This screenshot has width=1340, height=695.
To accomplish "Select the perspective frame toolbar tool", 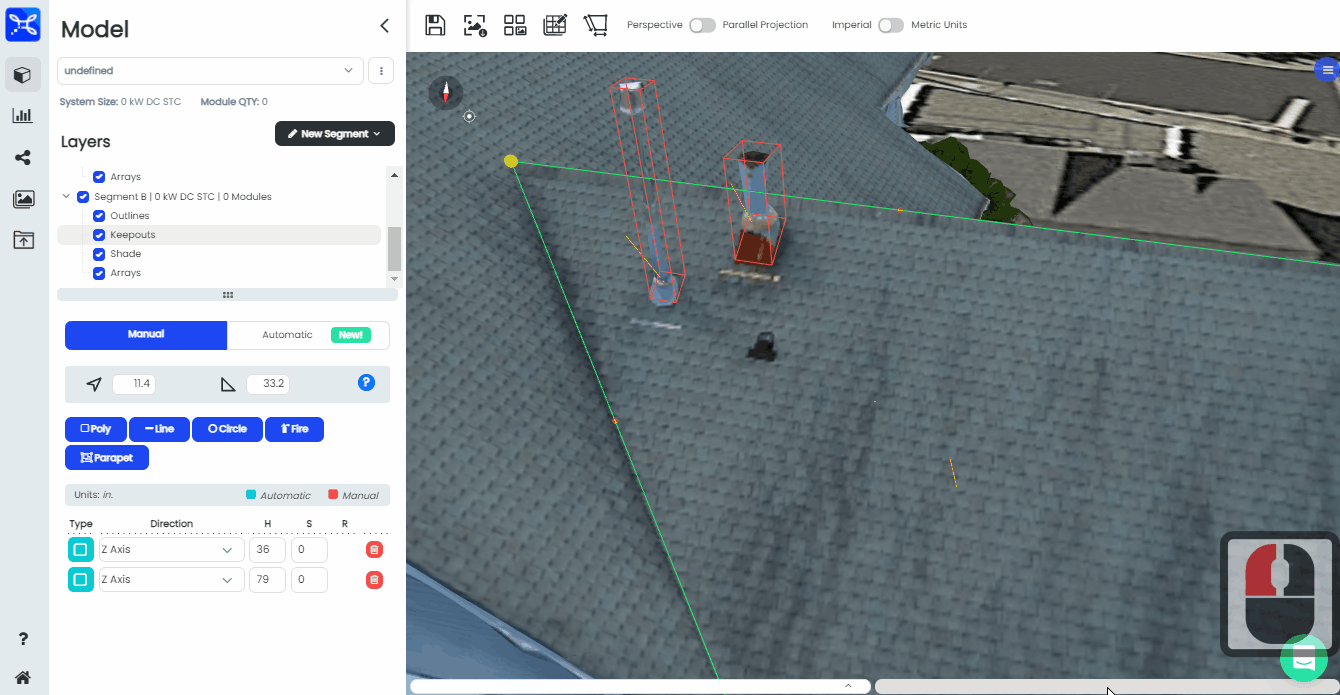I will click(596, 25).
